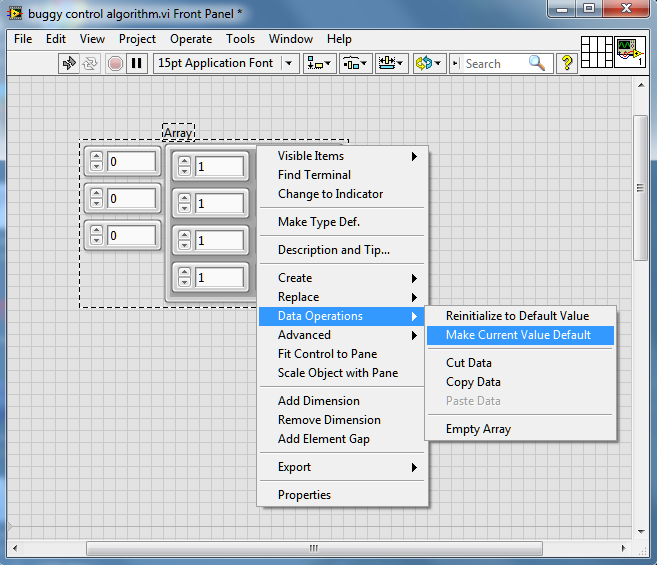This screenshot has height=565, width=657.
Task: Click the horizontal scrollbar thumb
Action: coord(314,548)
